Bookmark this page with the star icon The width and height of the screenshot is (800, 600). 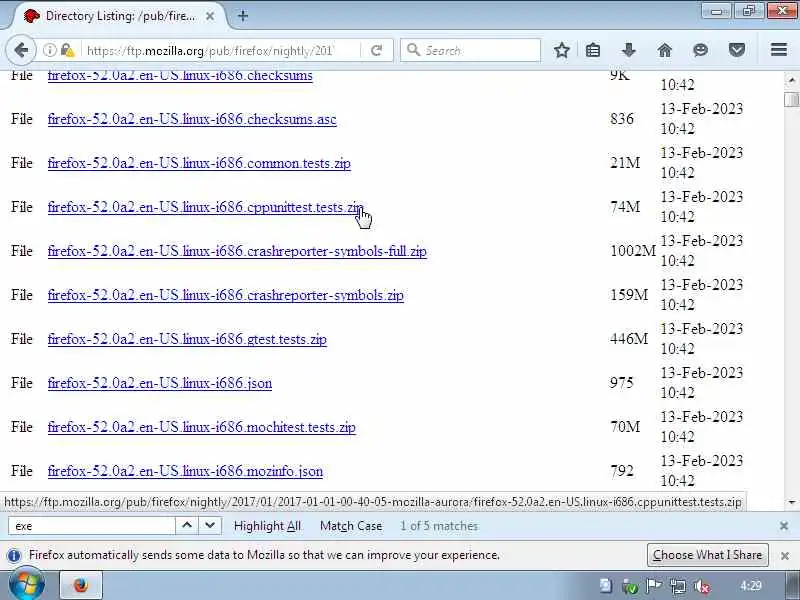(562, 50)
